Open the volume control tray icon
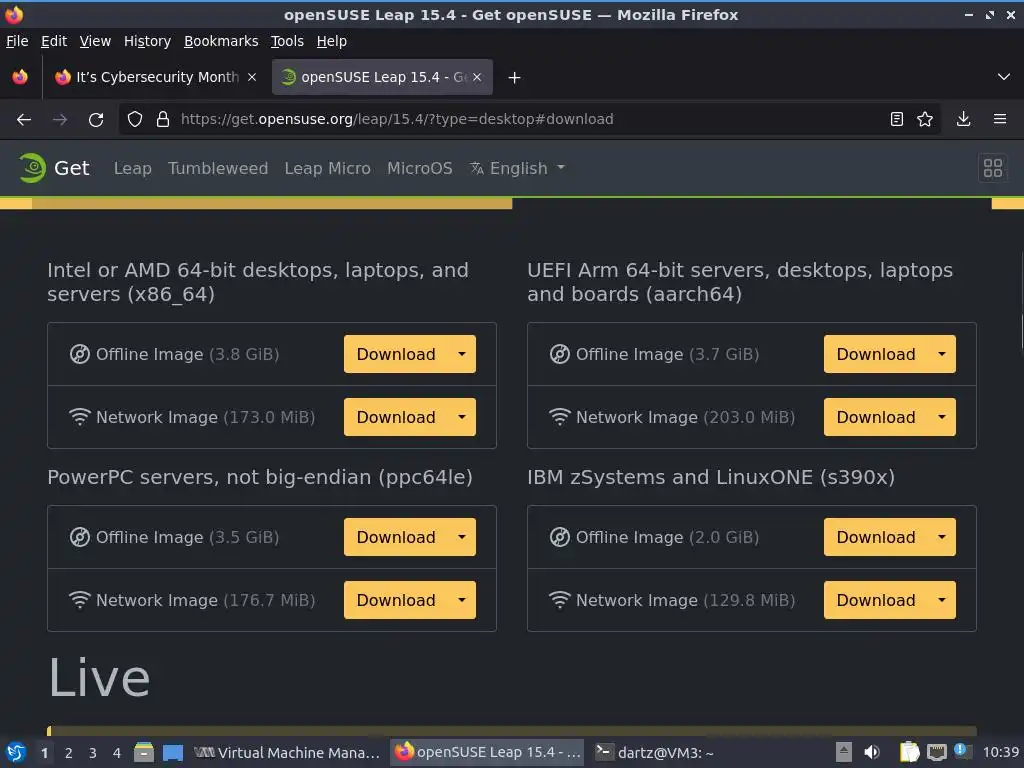1024x768 pixels. (872, 752)
